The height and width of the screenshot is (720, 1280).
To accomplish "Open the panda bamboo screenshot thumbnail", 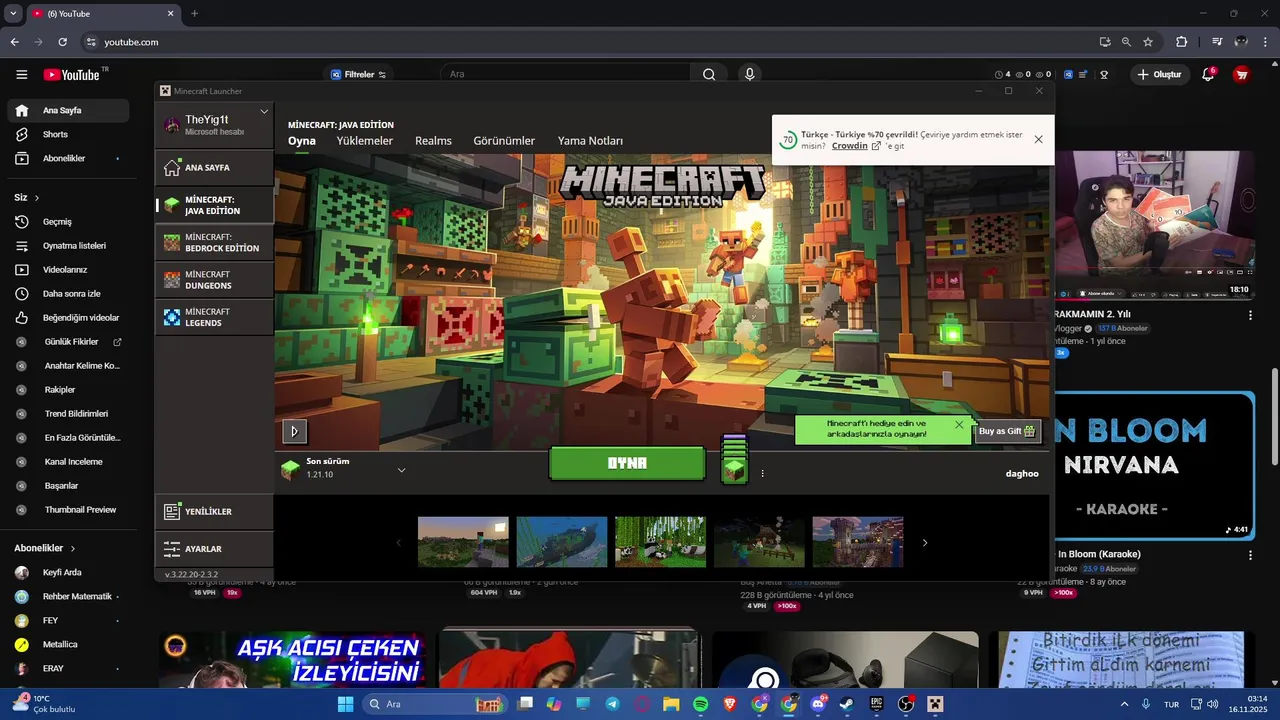I will pos(660,542).
